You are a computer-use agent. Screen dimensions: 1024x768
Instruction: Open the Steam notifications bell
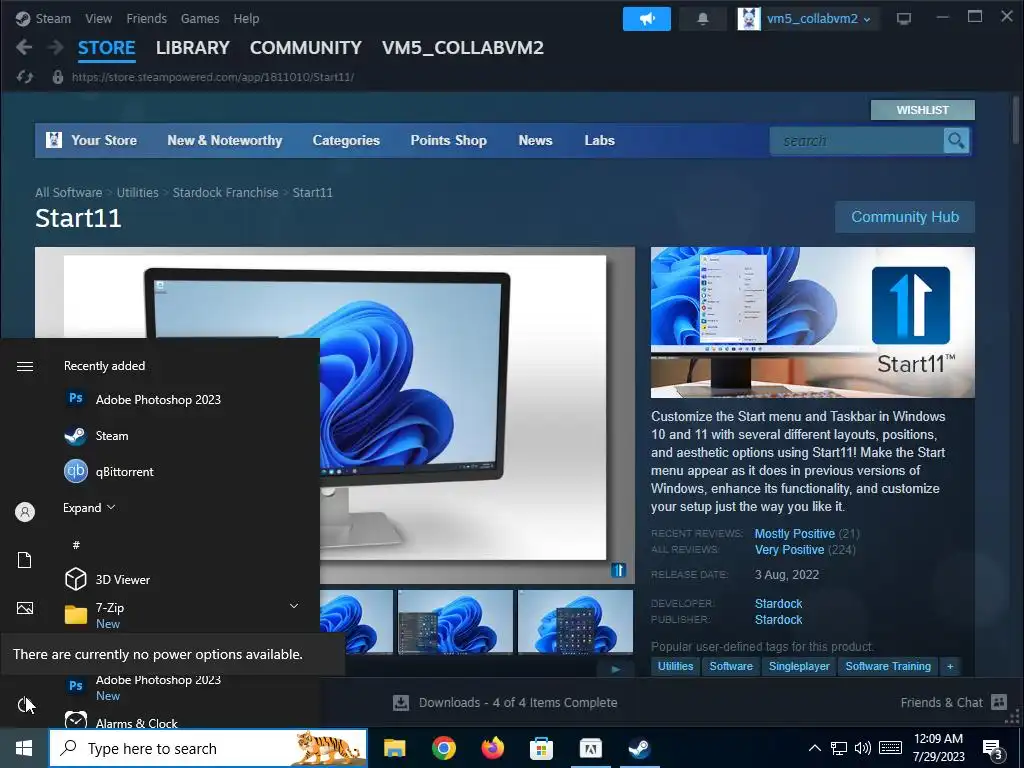(x=703, y=19)
